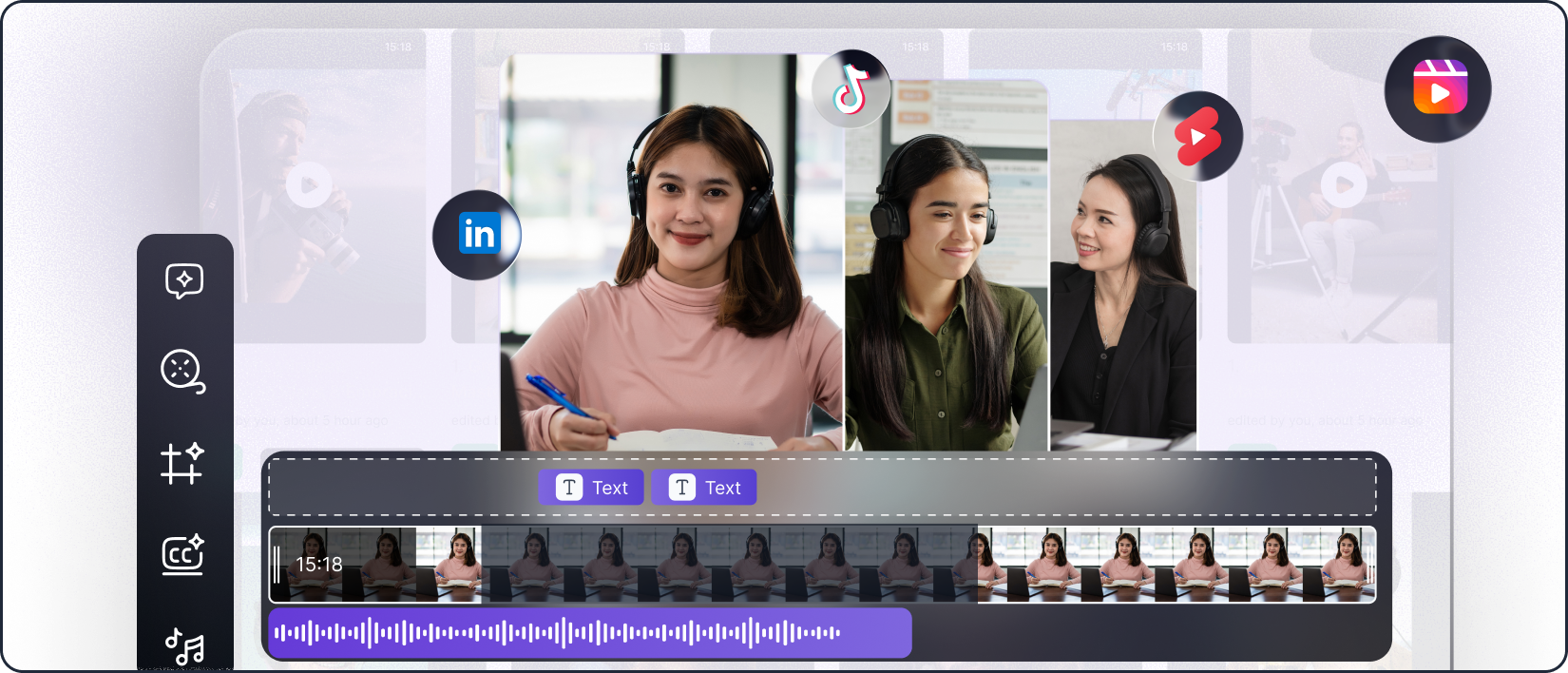Click the YouTube Shorts logo badge
Image resolution: width=1568 pixels, height=673 pixels.
(x=1197, y=137)
